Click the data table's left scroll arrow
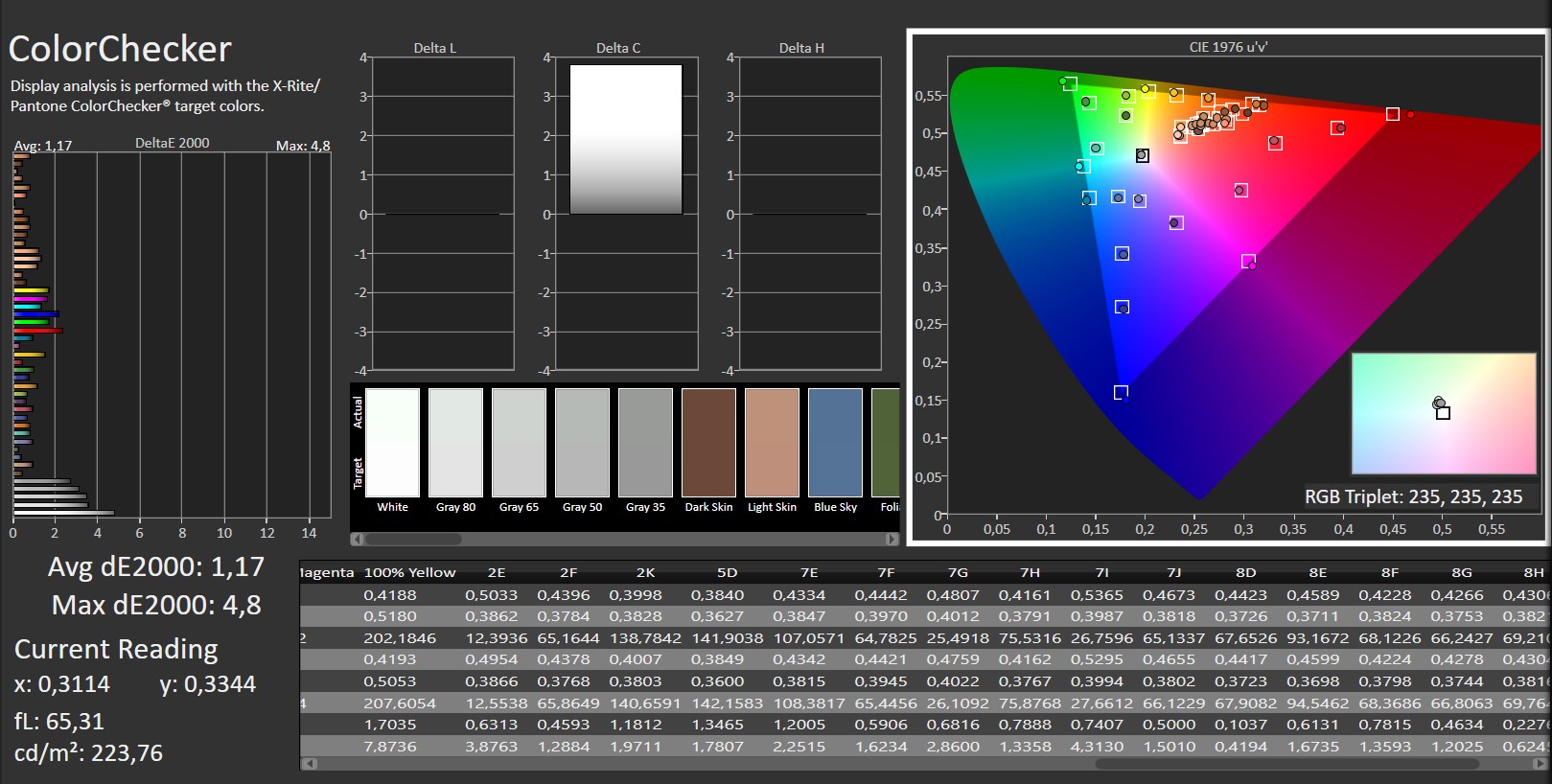This screenshot has height=784, width=1552. pos(308,764)
